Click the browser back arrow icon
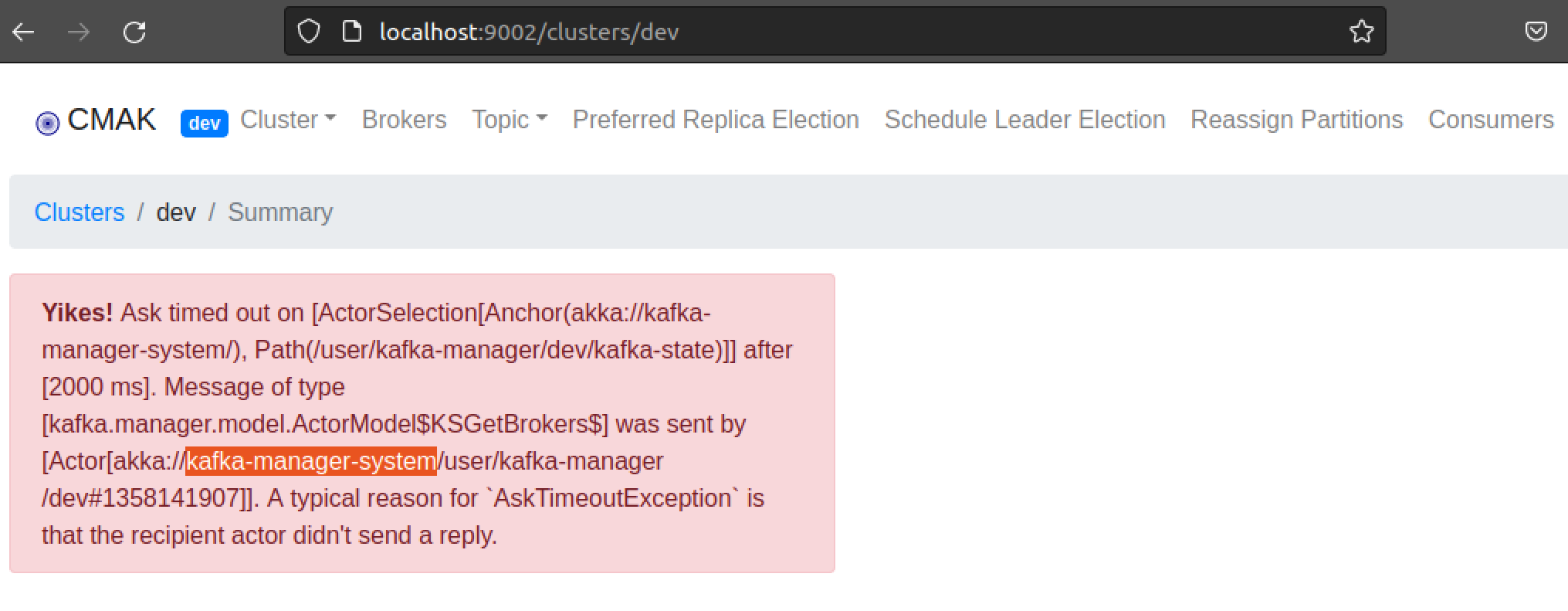 pyautogui.click(x=25, y=32)
